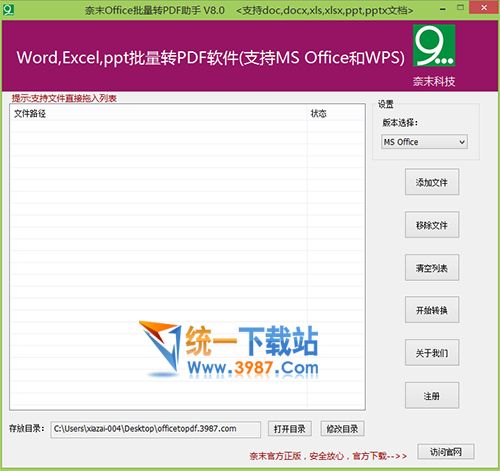This screenshot has height=471, width=500.
Task: Click the 添加文件 button
Action: pos(432,182)
